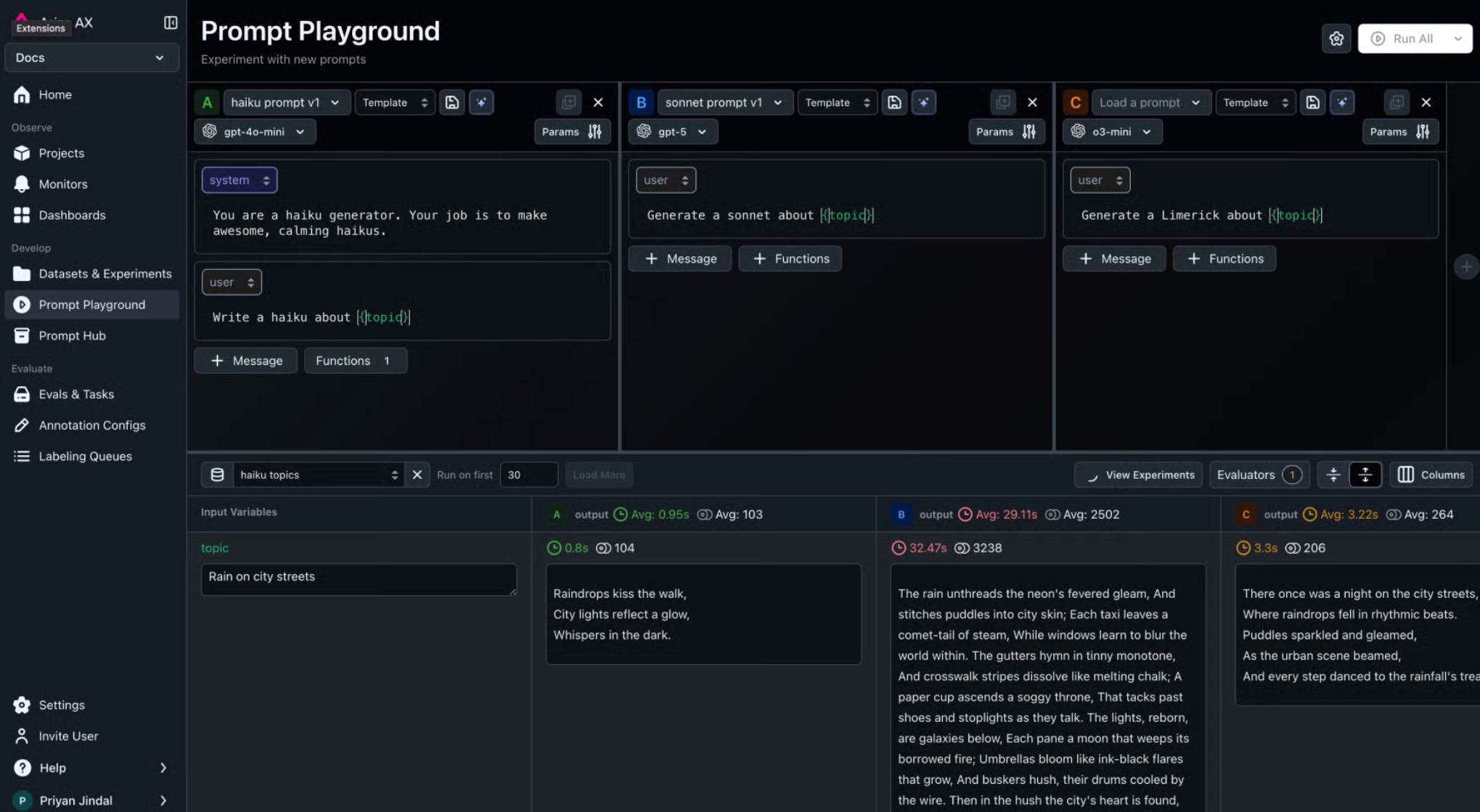Click the sparkle optimize icon in panel B
Image resolution: width=1480 pixels, height=812 pixels.
coord(923,102)
